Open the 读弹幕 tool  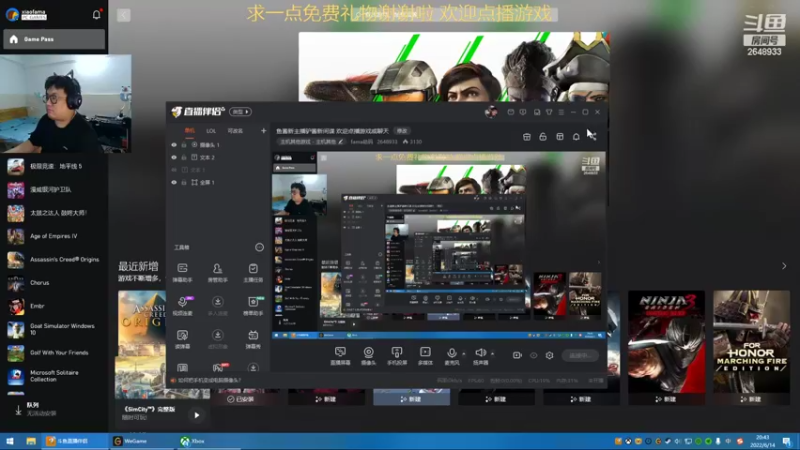coord(182,339)
